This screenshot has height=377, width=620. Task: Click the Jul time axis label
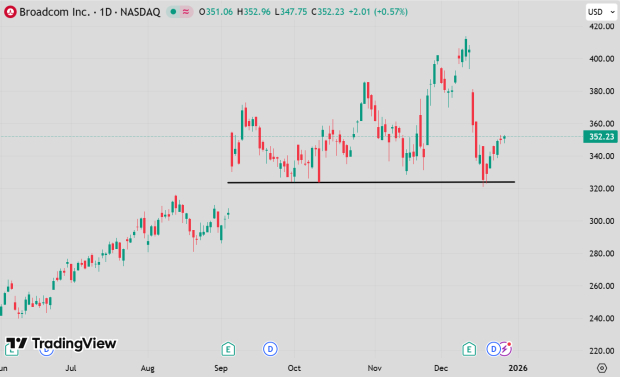pyautogui.click(x=71, y=368)
